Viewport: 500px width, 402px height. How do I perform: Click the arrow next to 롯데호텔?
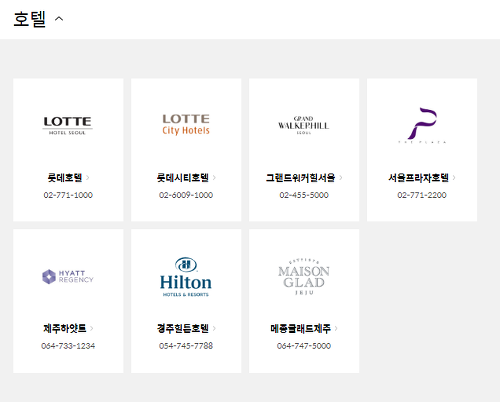click(x=88, y=178)
